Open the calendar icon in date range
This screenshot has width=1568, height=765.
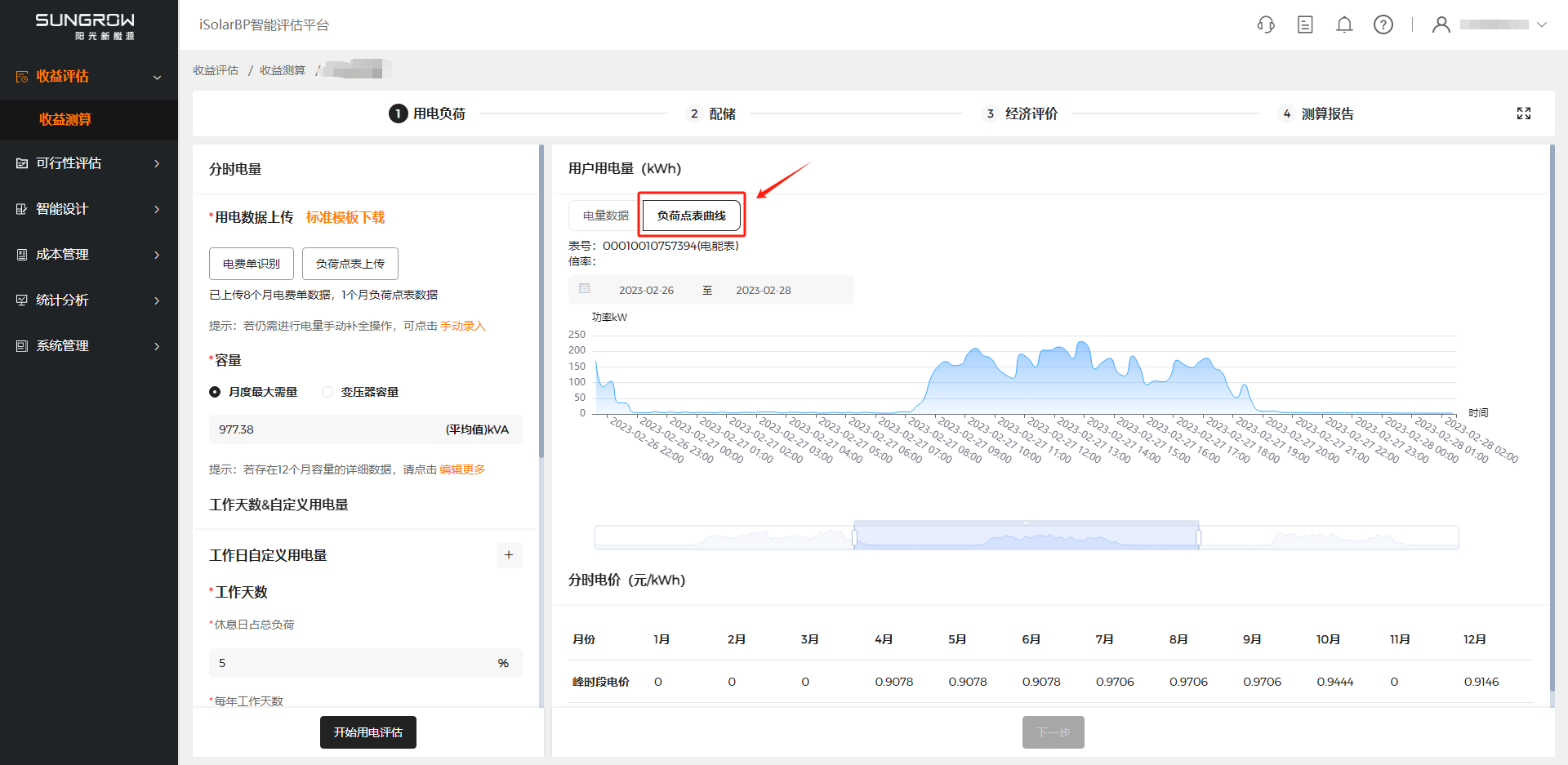[585, 289]
